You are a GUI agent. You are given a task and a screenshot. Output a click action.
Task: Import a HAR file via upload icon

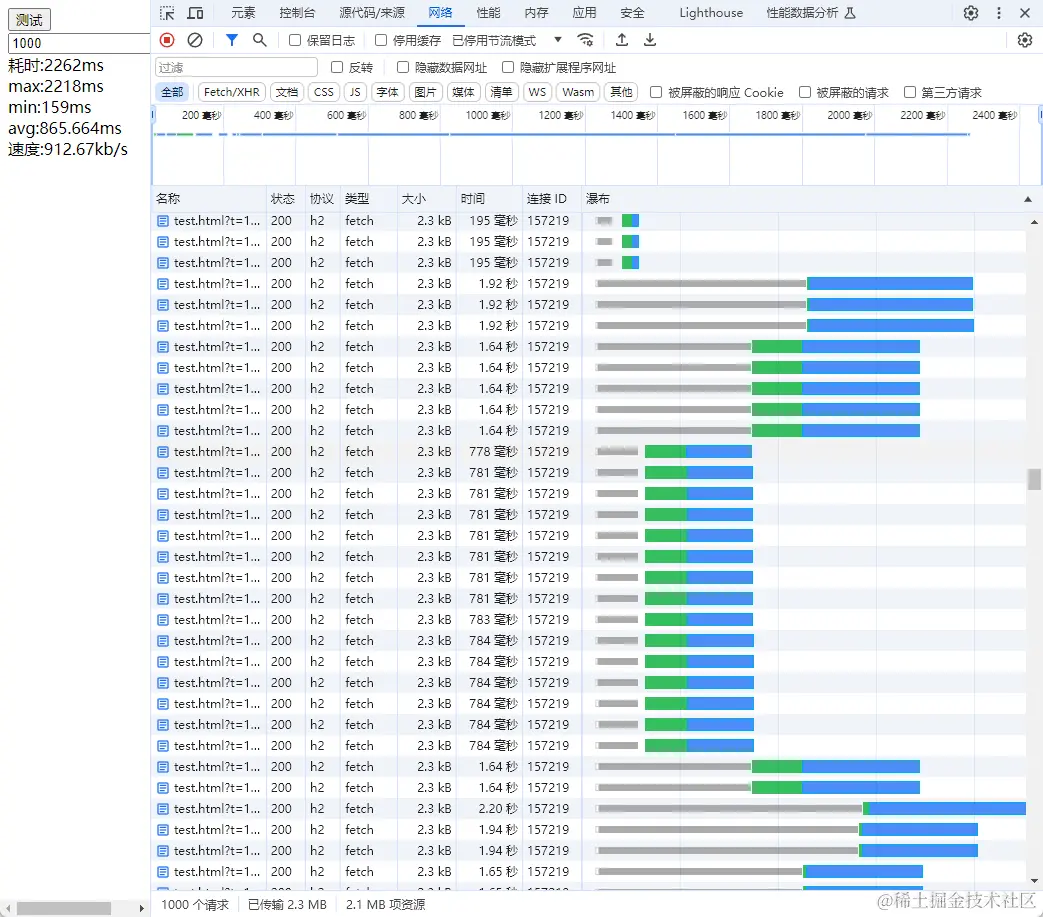621,40
